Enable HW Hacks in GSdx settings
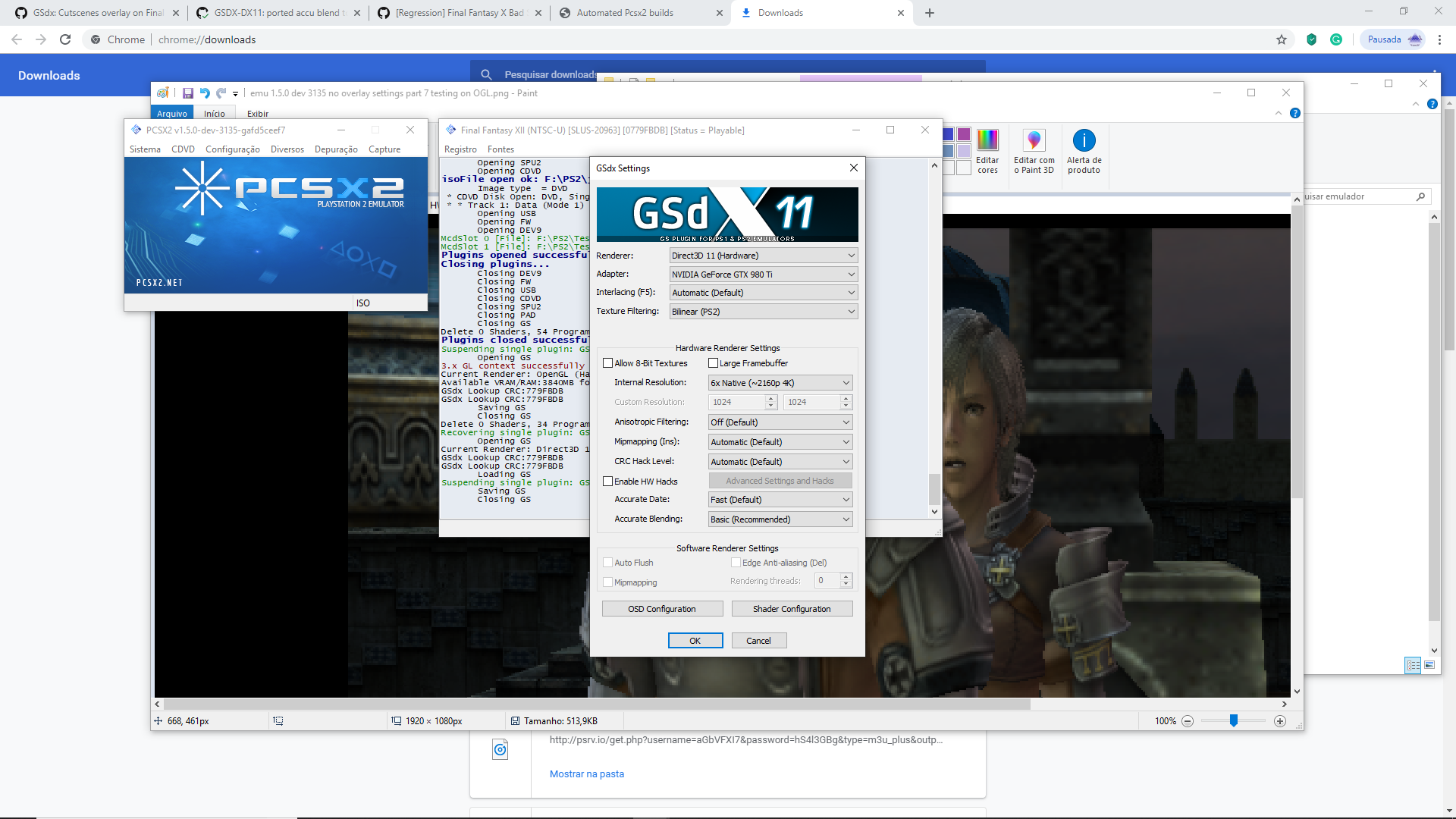1456x819 pixels. point(607,481)
